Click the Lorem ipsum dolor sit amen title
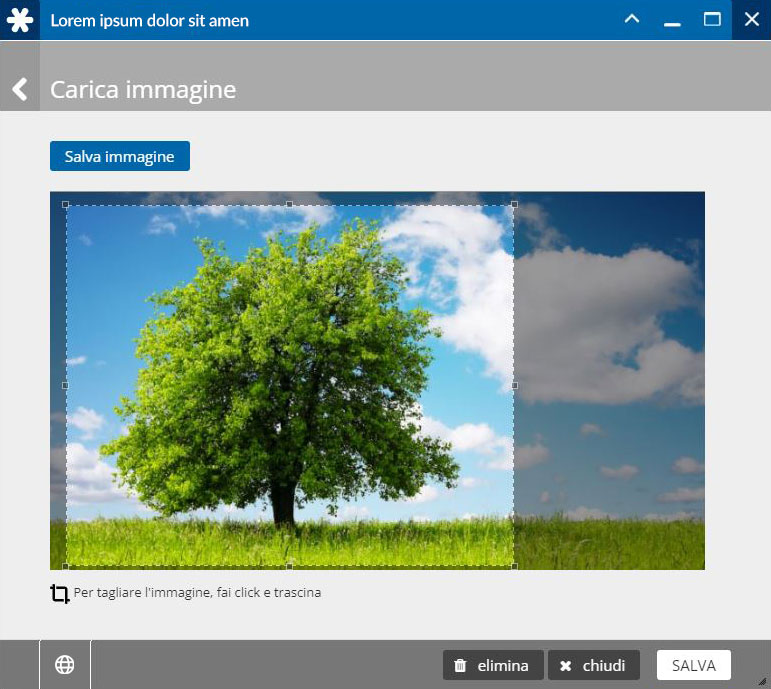The width and height of the screenshot is (771, 689). tap(149, 21)
